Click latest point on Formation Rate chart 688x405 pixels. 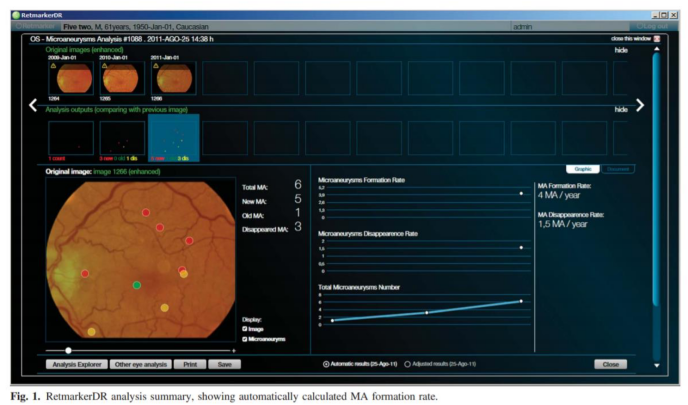pos(521,194)
